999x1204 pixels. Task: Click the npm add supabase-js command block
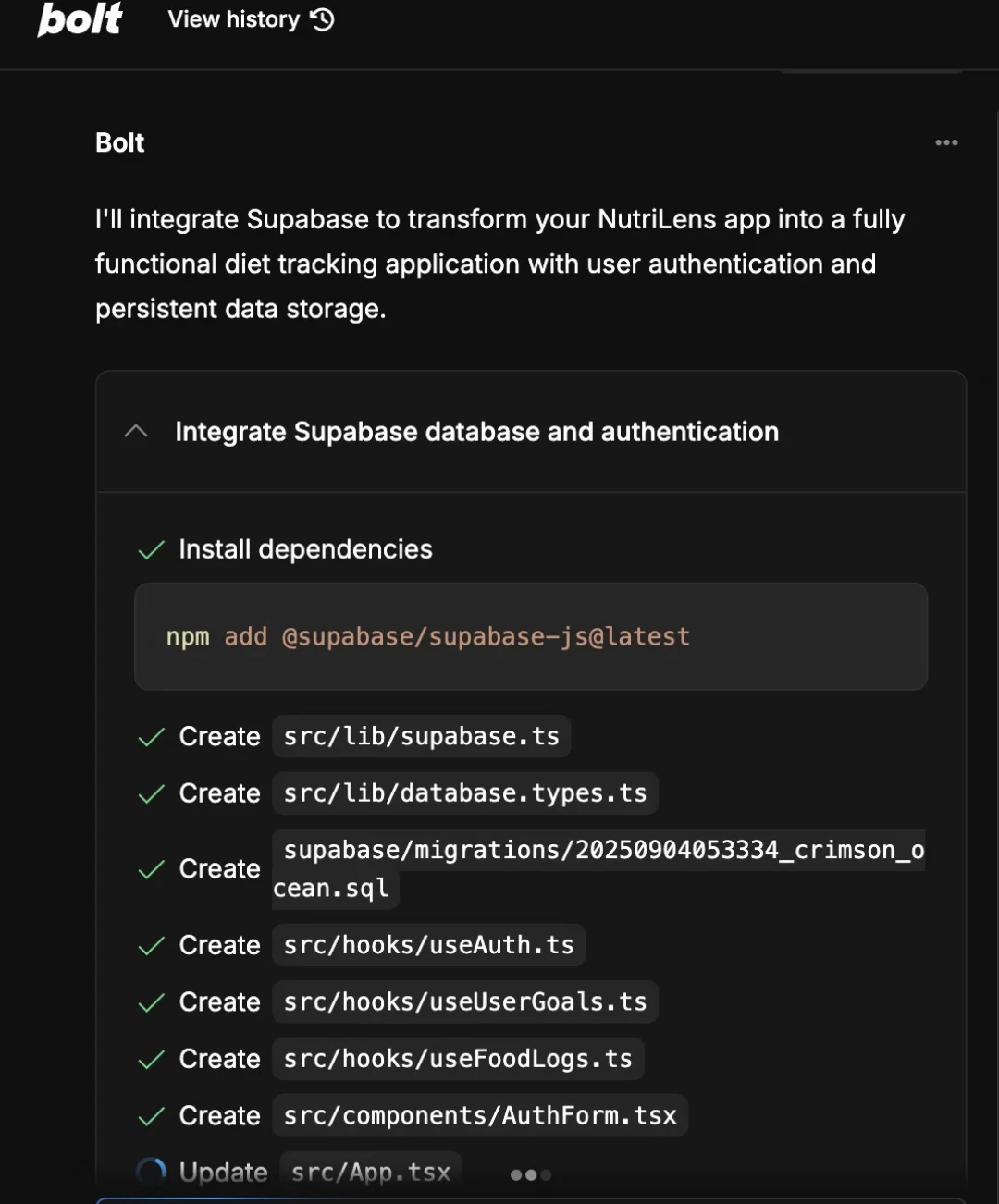tap(531, 636)
